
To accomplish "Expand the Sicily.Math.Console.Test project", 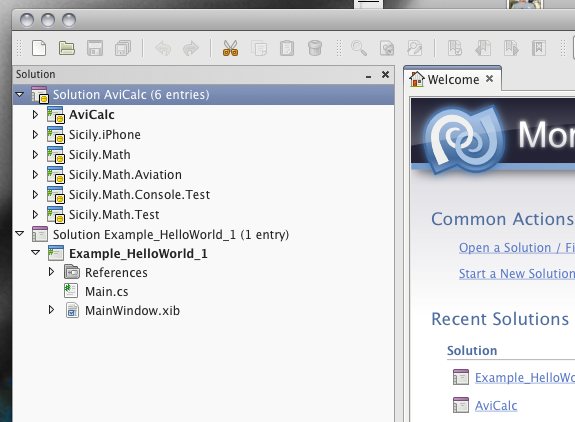I will point(35,194).
